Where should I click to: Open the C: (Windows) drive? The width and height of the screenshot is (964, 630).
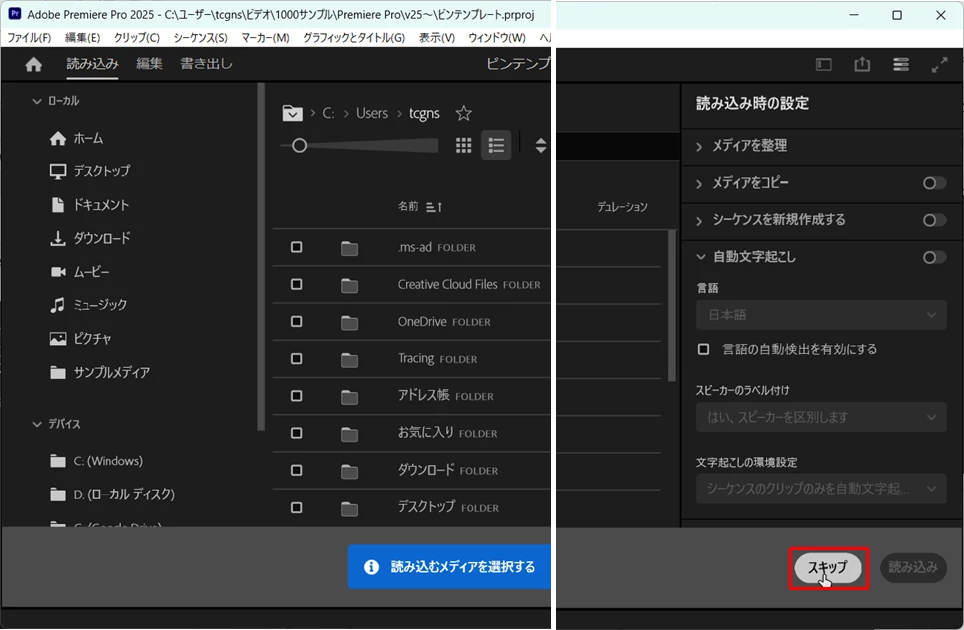pyautogui.click(x=96, y=461)
